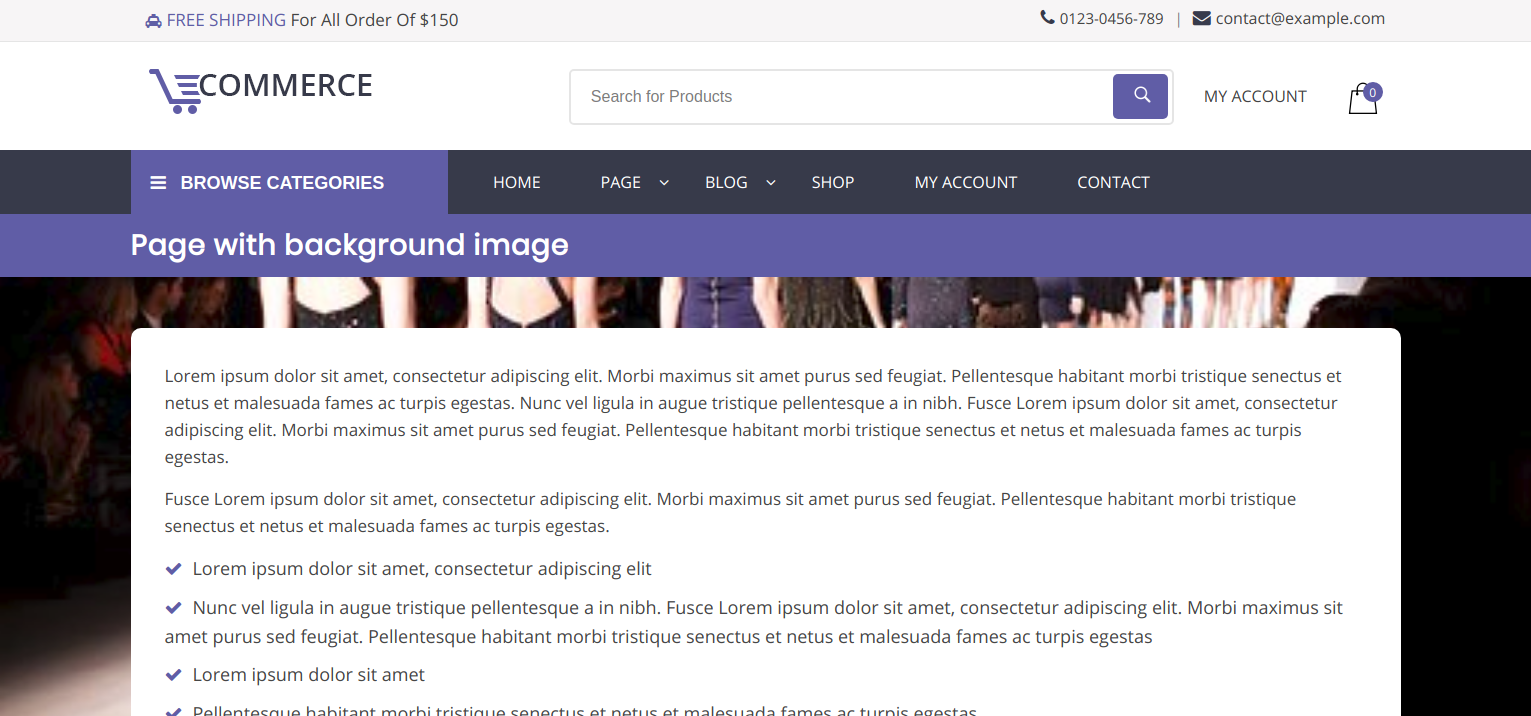
Task: Click the cart count badge showing 0
Action: 1373,92
